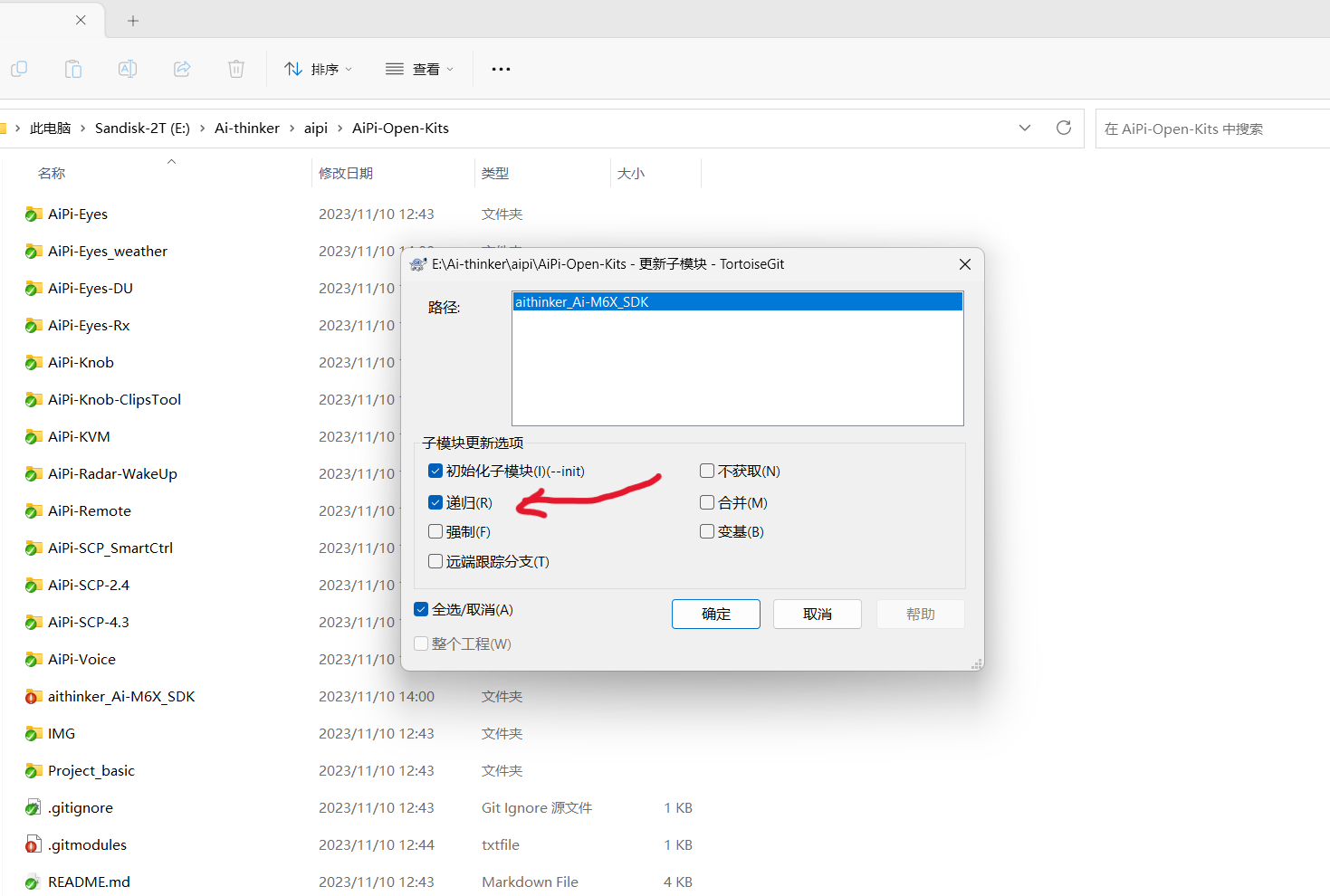Viewport: 1330px width, 896px height.
Task: Enable the 远端跟踪分支(T) checkbox
Action: [435, 561]
